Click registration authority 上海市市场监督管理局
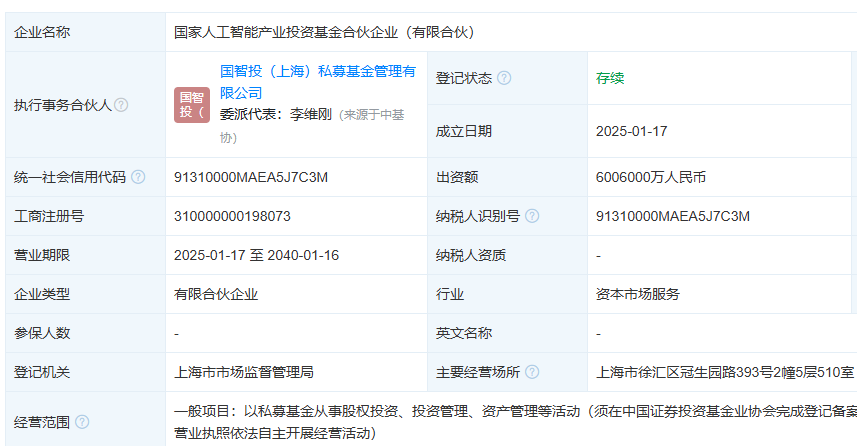857x446 pixels. (244, 372)
